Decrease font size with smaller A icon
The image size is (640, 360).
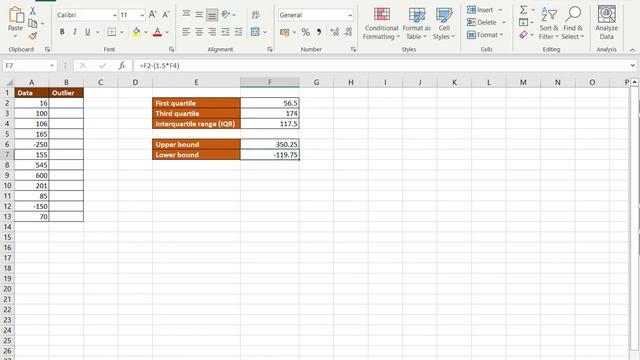point(166,15)
